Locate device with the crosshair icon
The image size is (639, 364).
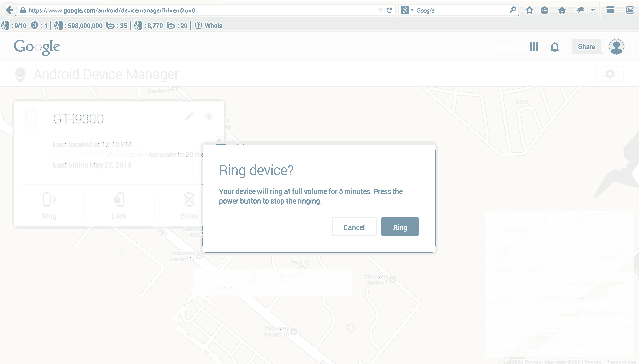pyautogui.click(x=209, y=117)
